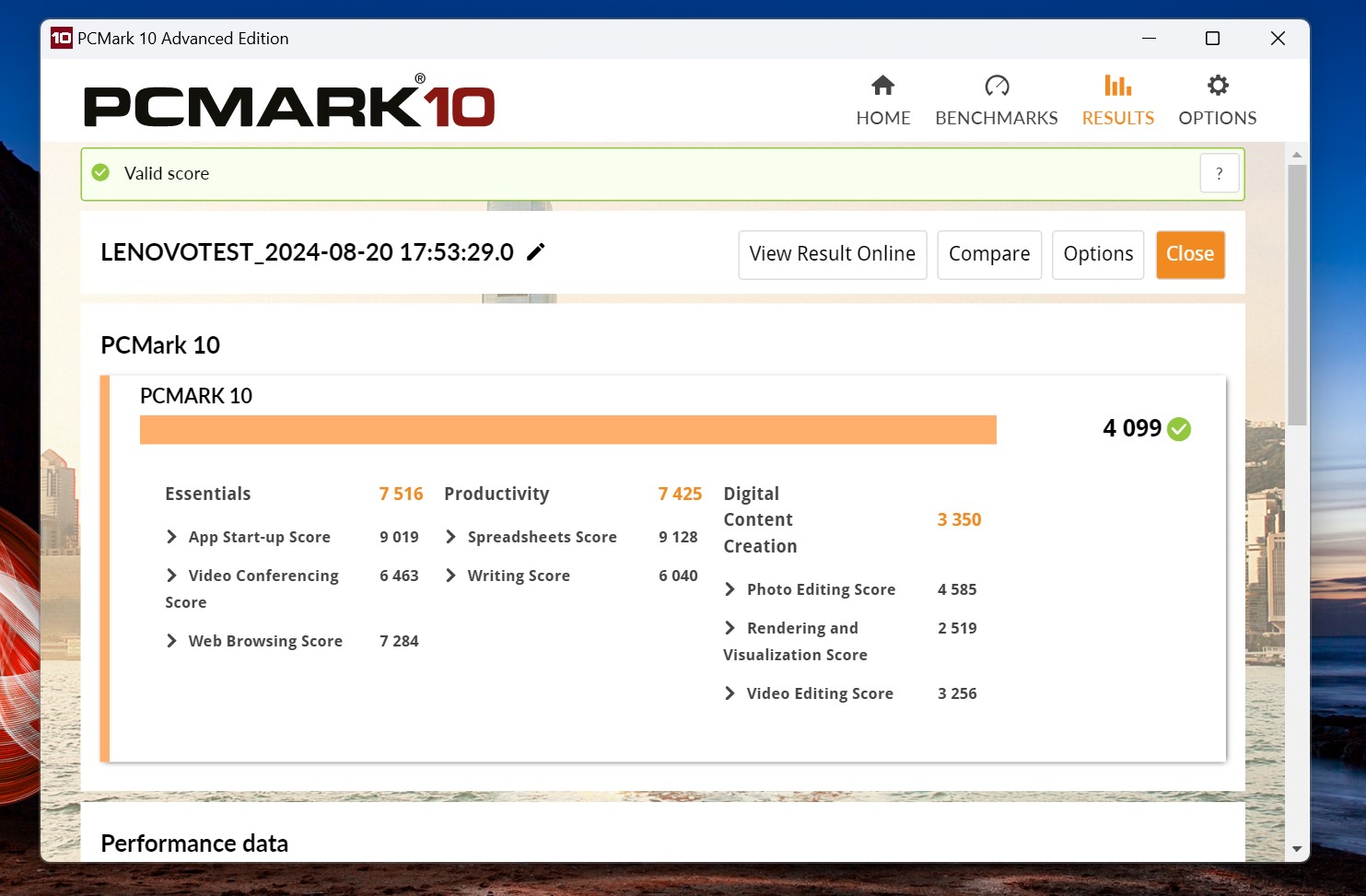Screen dimensions: 1366x896
Task: Expand the Video Conferencing Score details
Action: tap(171, 576)
